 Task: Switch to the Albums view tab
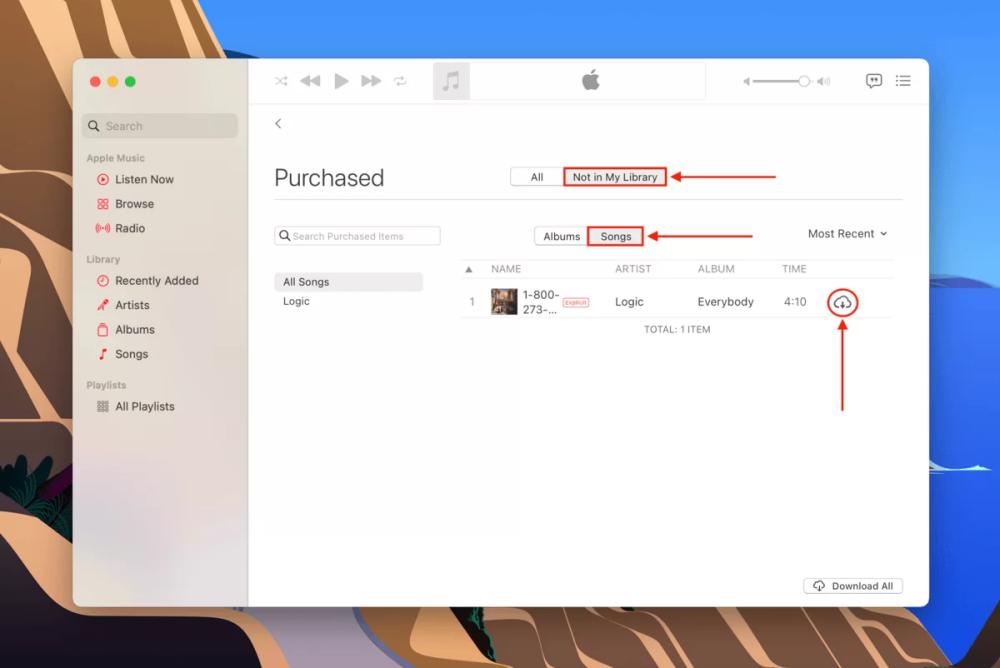561,236
